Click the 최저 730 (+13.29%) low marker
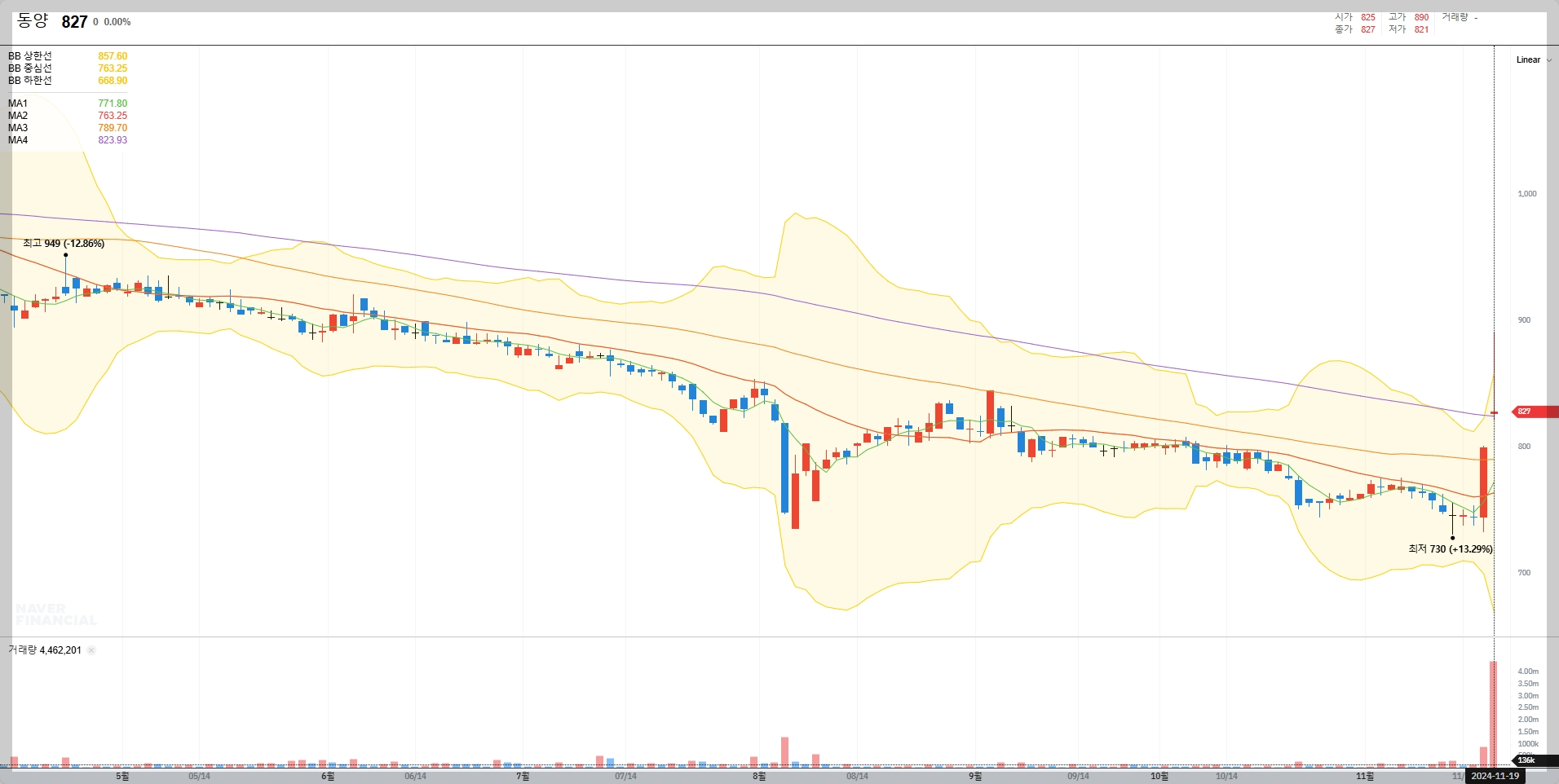Image resolution: width=1559 pixels, height=784 pixels. 1451,549
